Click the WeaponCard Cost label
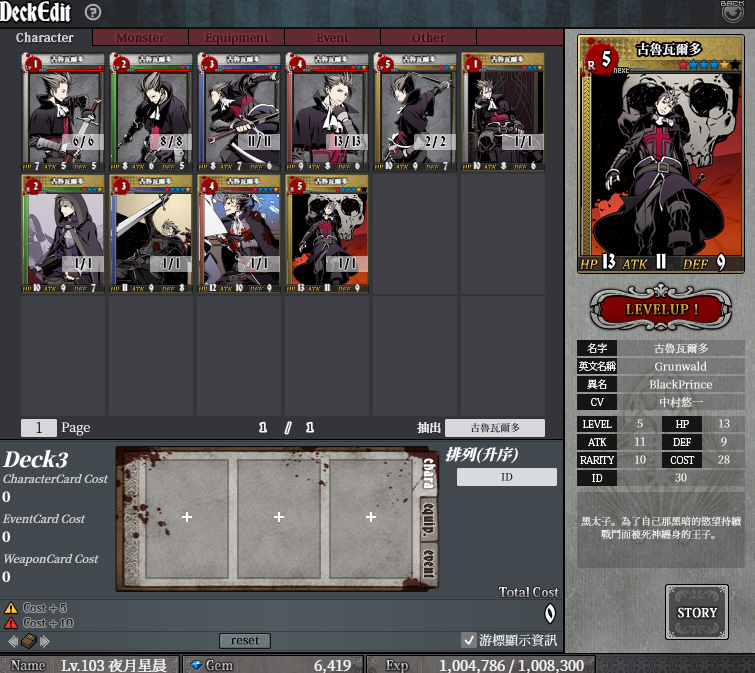 point(51,559)
